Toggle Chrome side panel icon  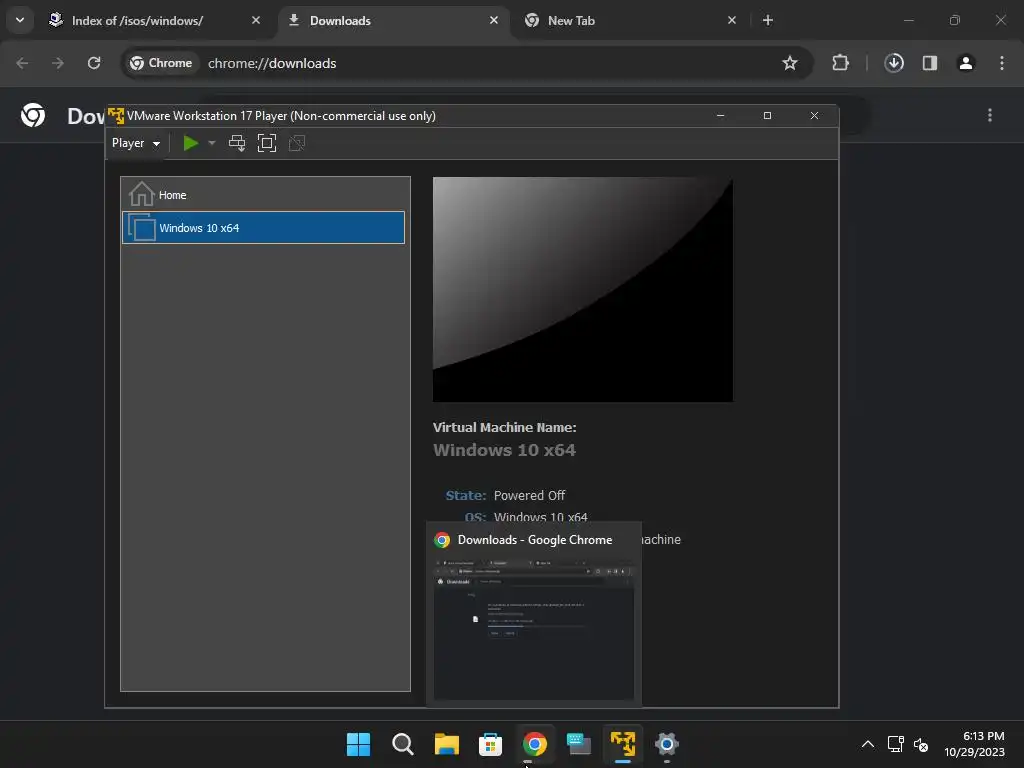(x=930, y=63)
